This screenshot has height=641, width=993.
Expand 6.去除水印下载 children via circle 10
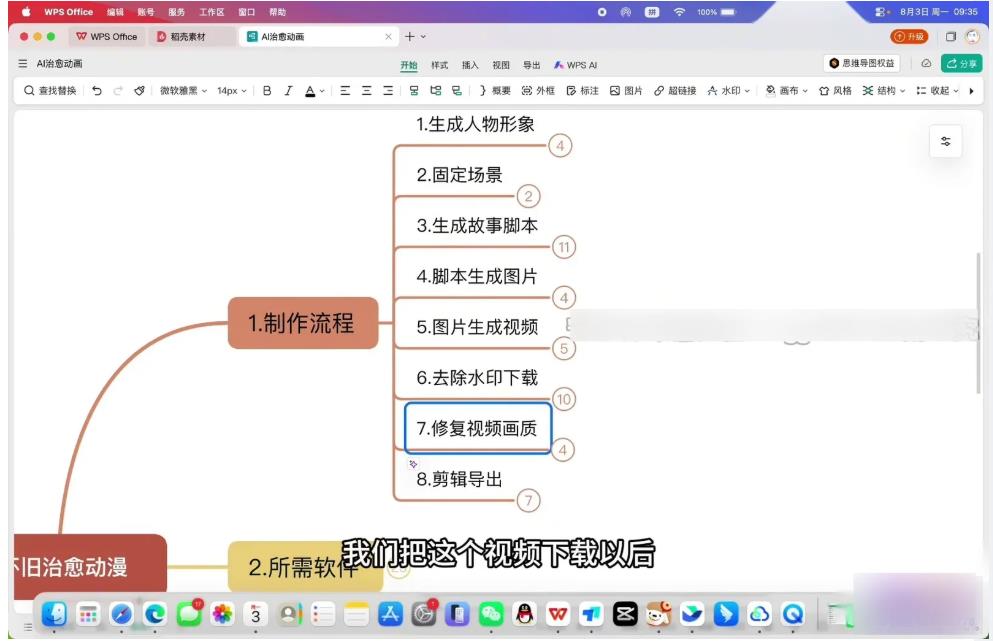click(564, 399)
